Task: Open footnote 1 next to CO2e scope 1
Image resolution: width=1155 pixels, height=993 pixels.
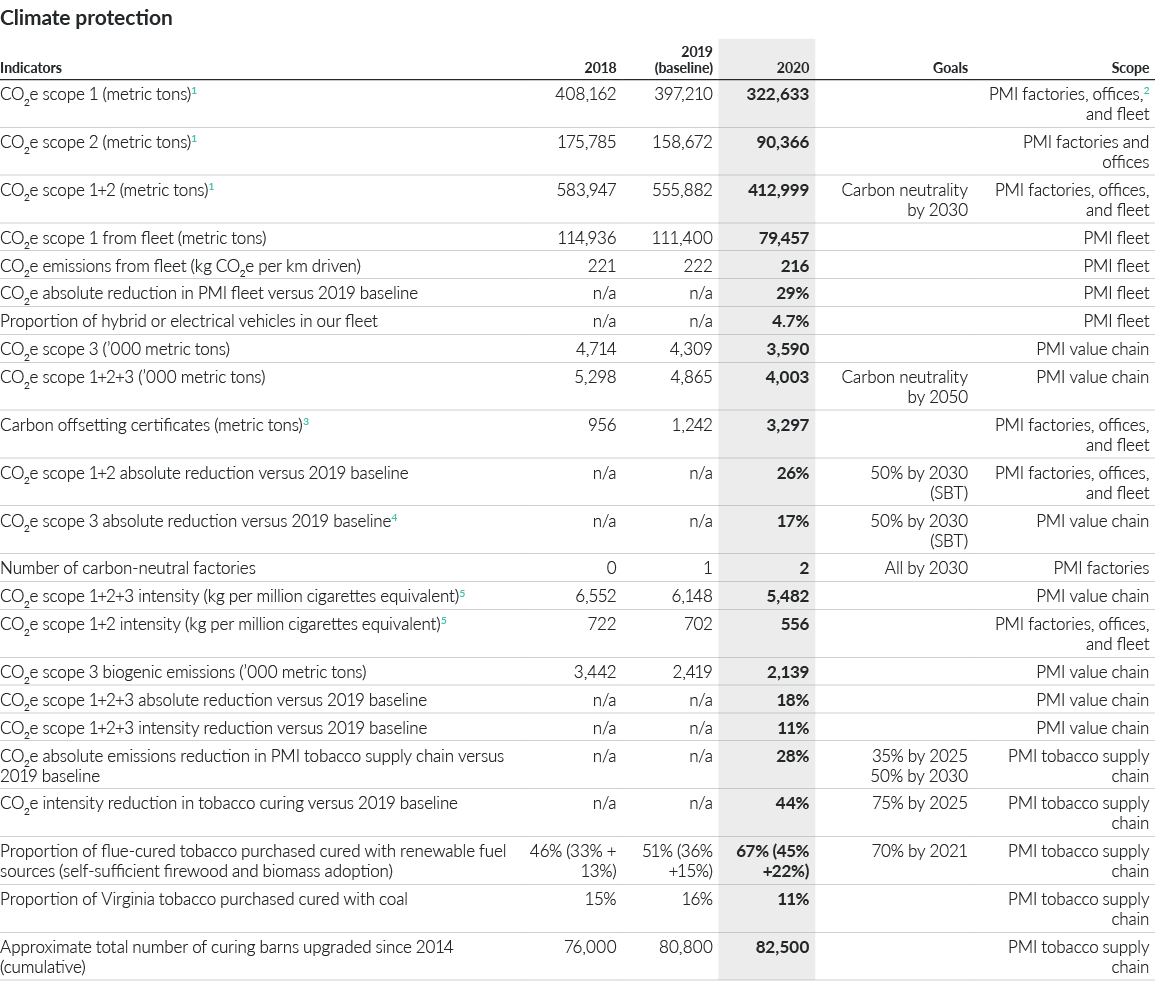Action: tap(196, 88)
